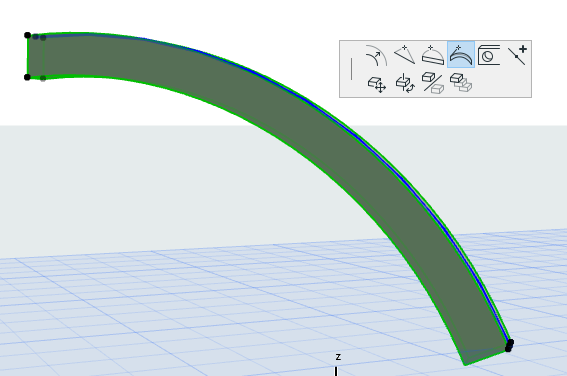Choose the Multiply element icon

pos(461,82)
